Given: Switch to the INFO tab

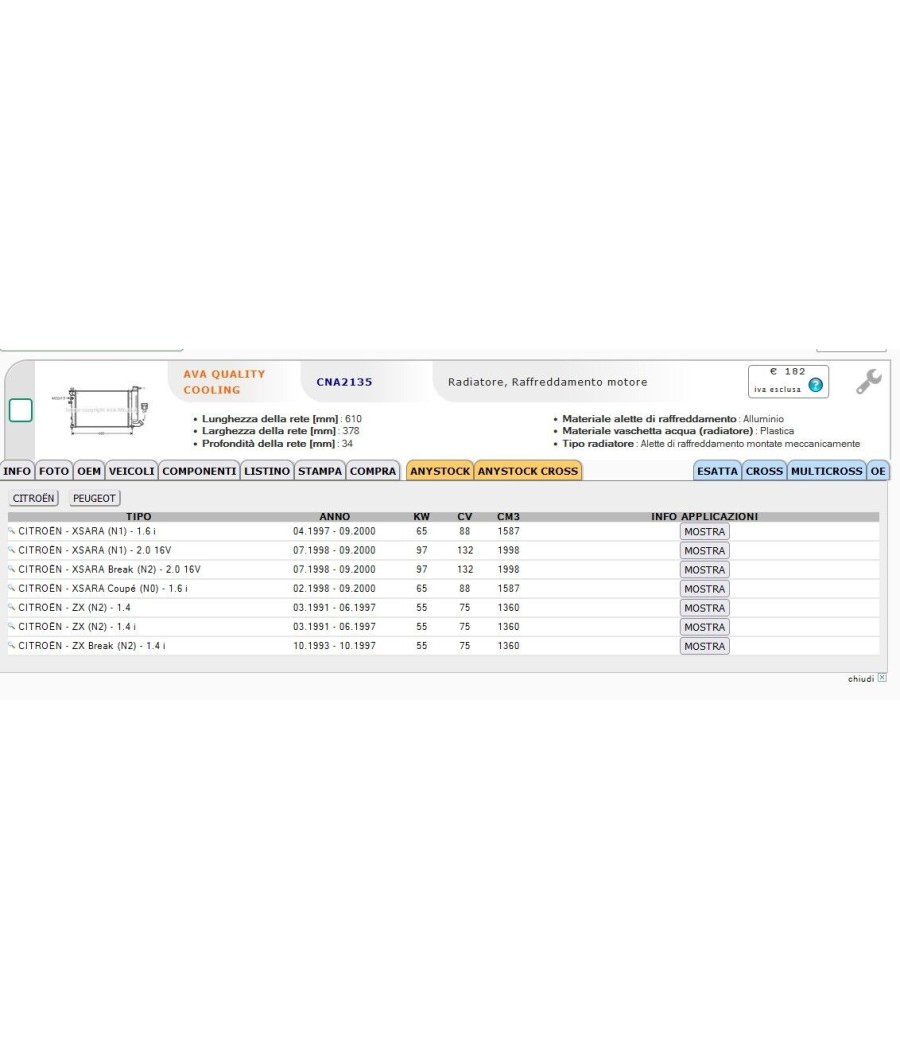Looking at the screenshot, I should 17,471.
